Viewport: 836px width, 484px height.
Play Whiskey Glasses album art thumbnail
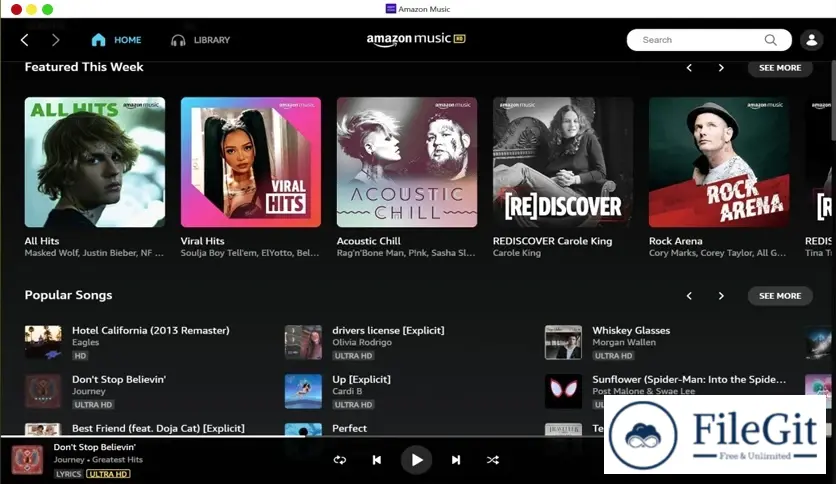(564, 342)
